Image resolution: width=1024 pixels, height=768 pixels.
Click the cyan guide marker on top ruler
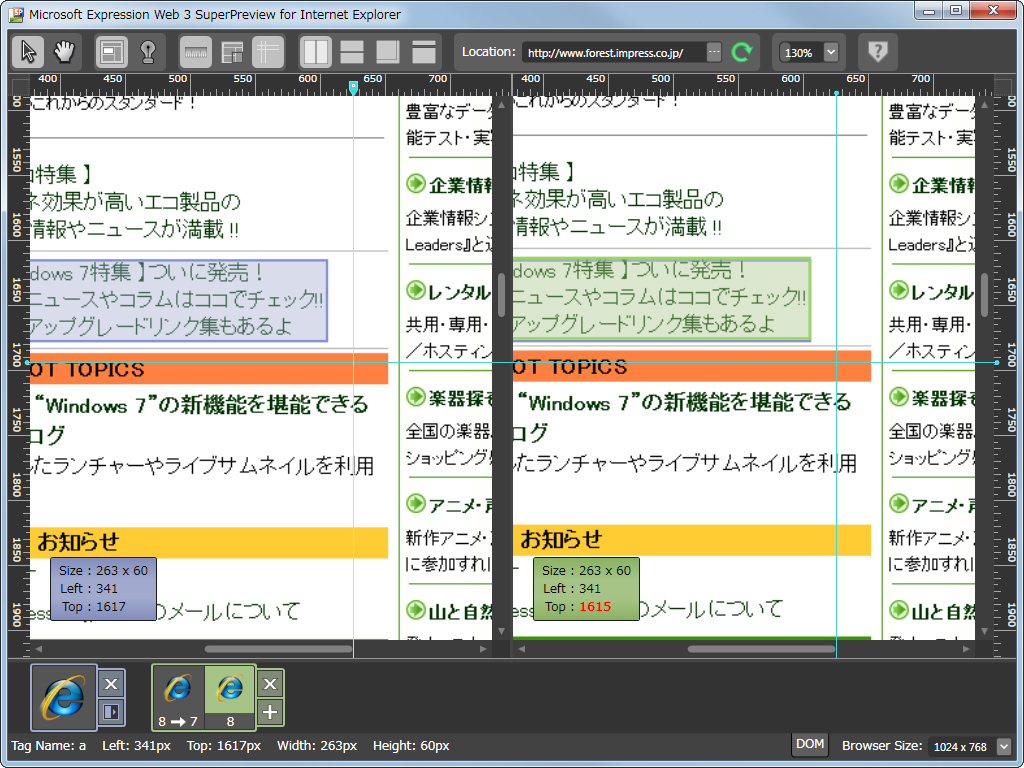[x=353, y=87]
